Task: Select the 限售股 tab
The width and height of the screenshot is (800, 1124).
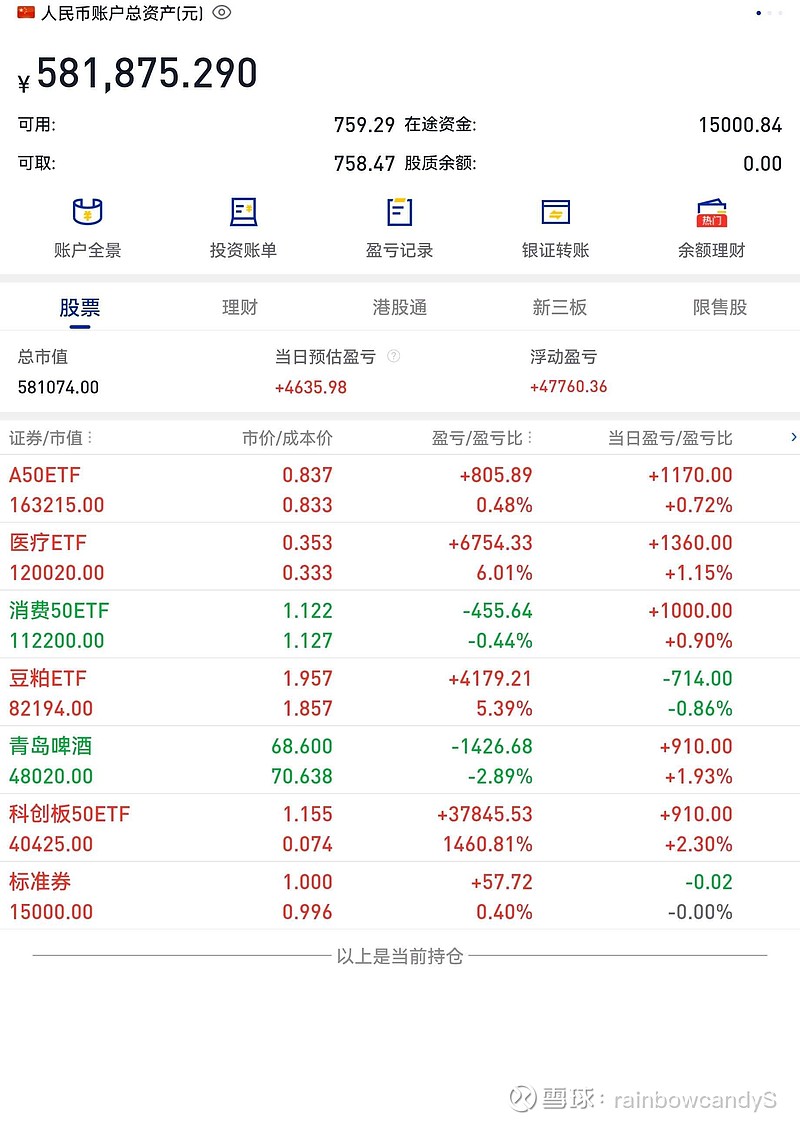Action: tap(720, 308)
